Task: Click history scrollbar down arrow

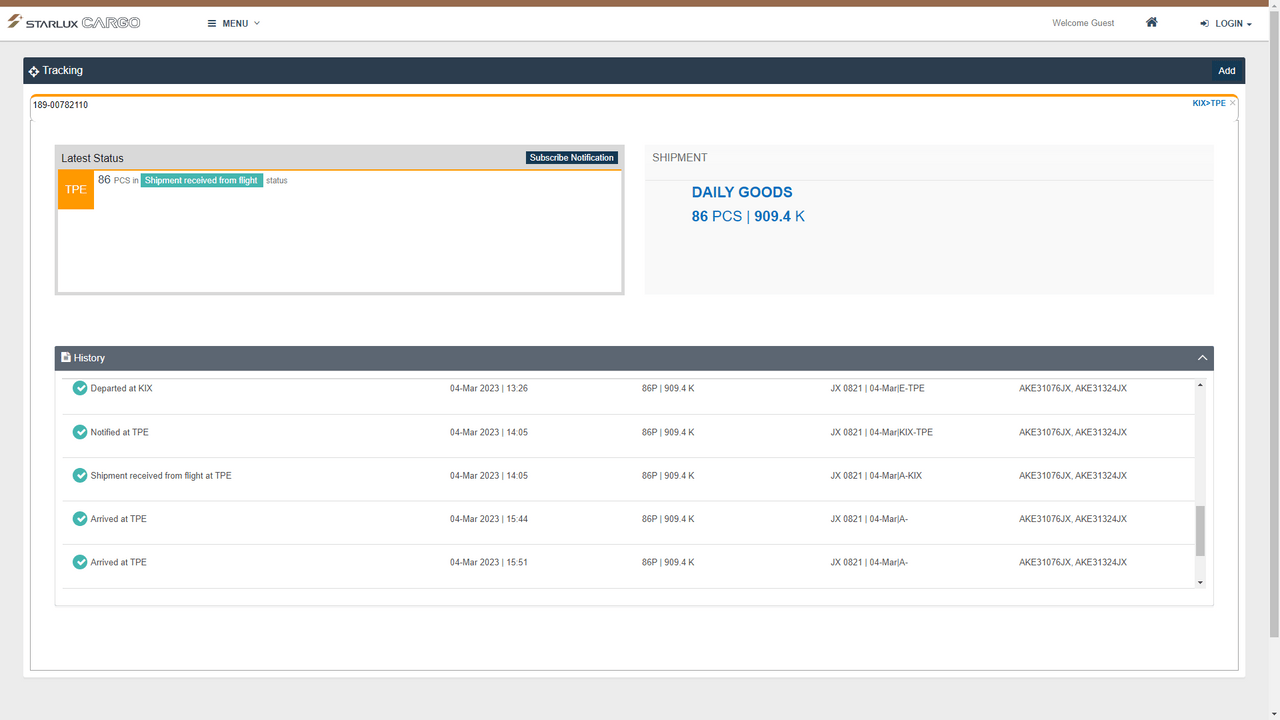Action: (1200, 583)
